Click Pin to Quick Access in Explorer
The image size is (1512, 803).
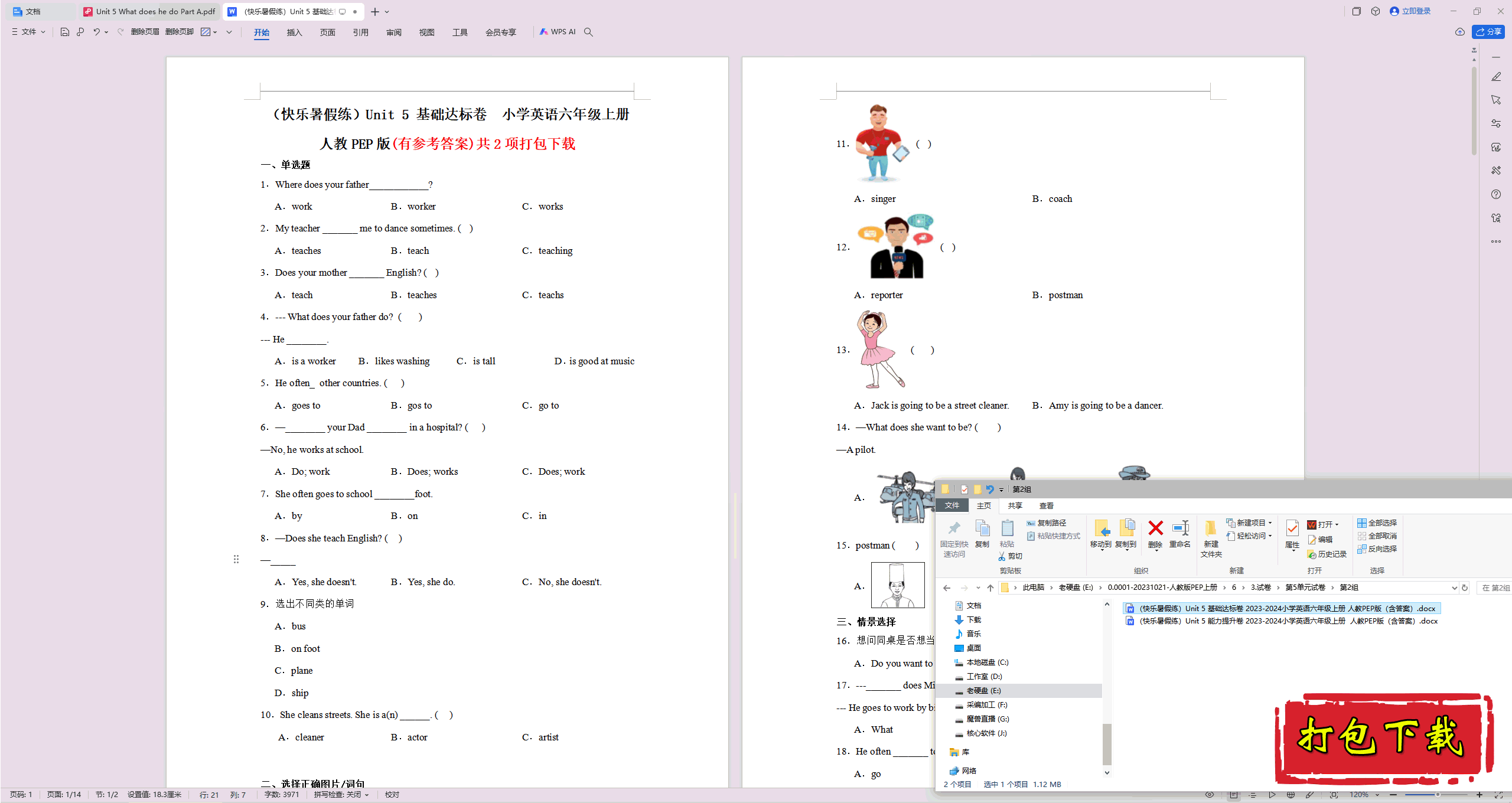coord(954,538)
